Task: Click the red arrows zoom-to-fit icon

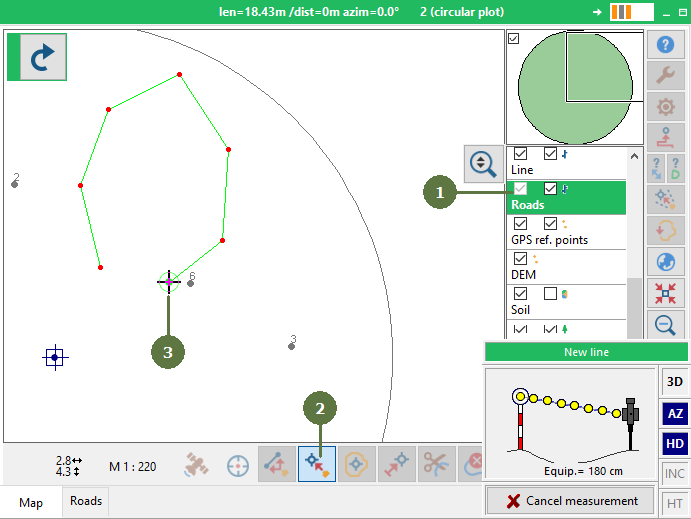Action: pyautogui.click(x=665, y=293)
